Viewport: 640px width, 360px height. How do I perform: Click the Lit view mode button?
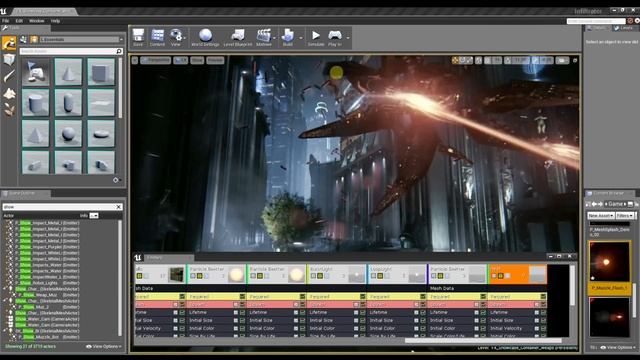[x=180, y=60]
